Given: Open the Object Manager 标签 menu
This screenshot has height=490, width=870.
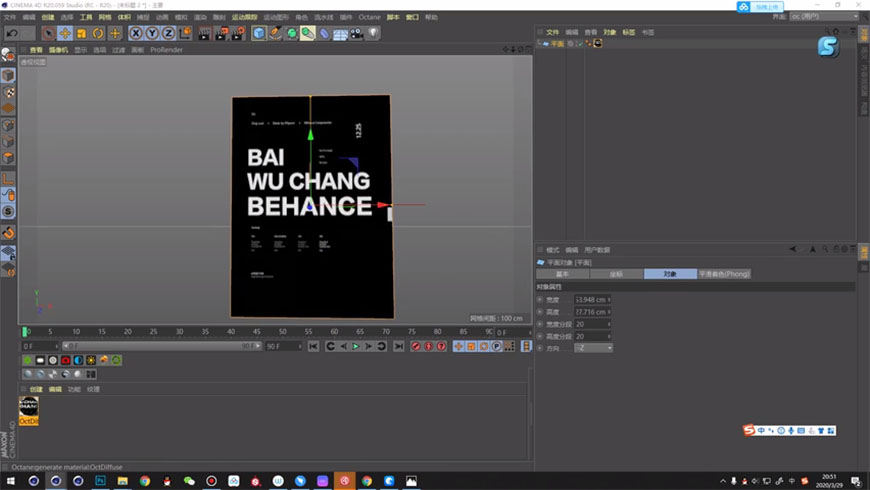Looking at the screenshot, I should 628,32.
